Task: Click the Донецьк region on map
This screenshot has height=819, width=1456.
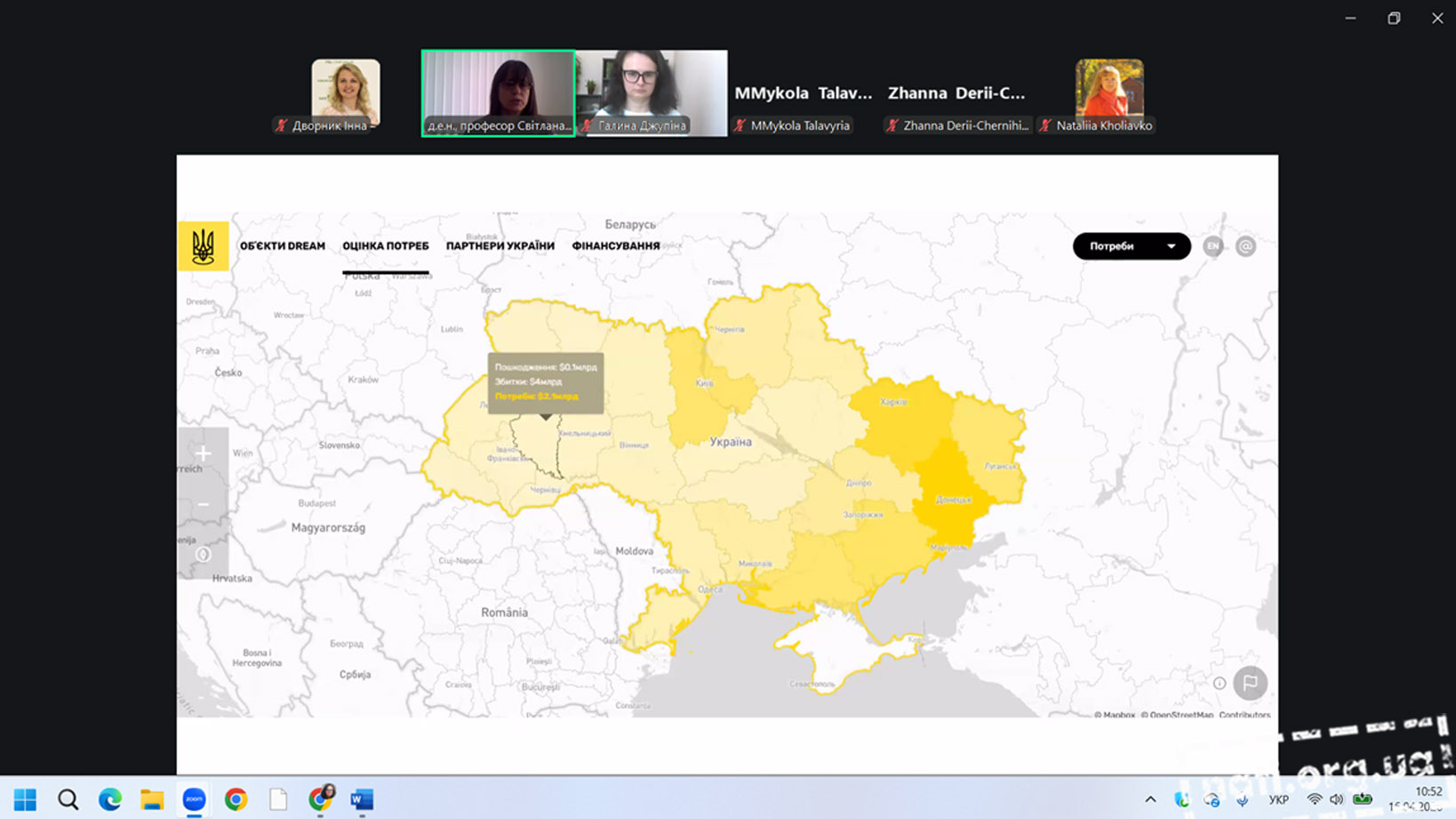Action: (x=951, y=500)
